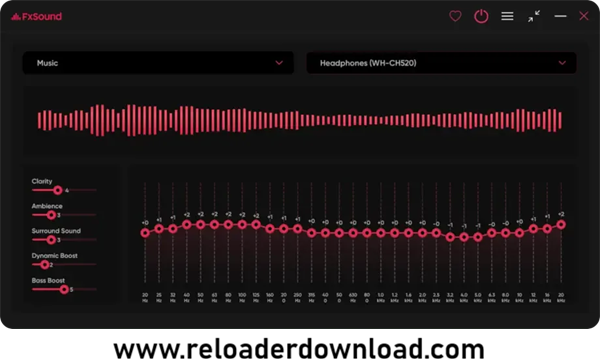Select the 25 Hz equalizer band handle

point(159,229)
